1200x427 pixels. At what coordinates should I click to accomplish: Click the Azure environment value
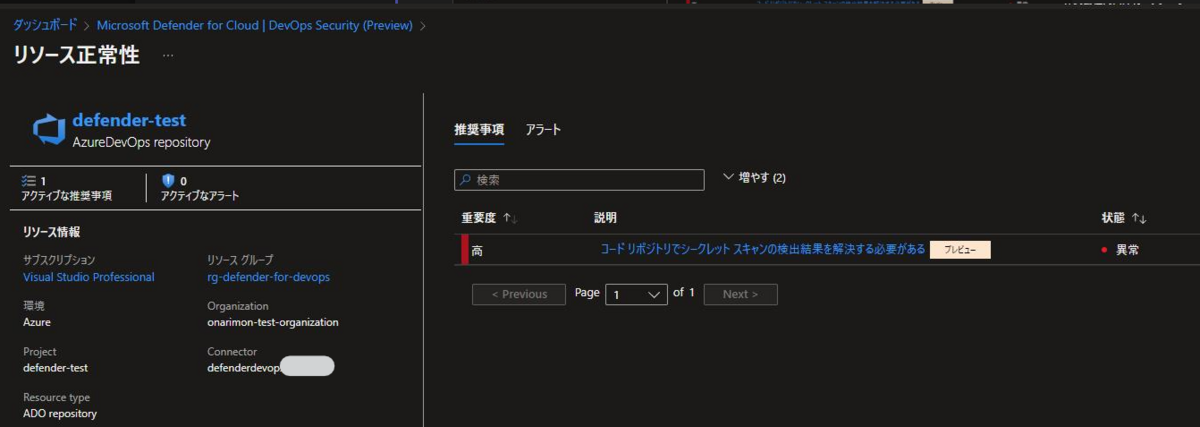(37, 322)
